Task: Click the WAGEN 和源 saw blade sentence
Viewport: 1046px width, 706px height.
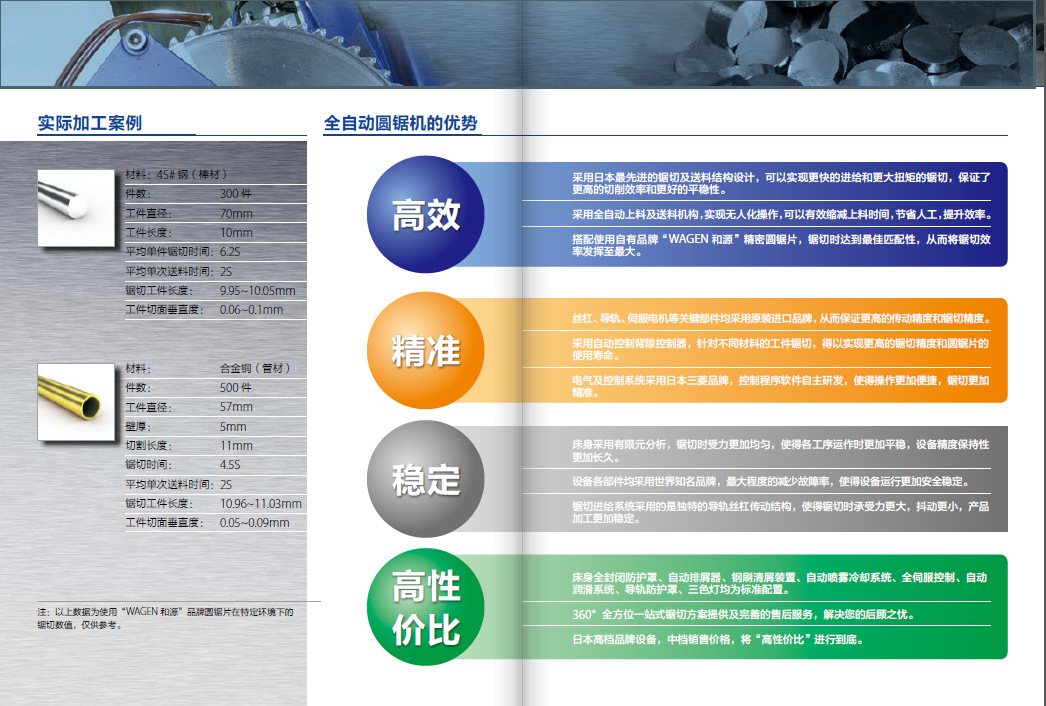Action: pos(780,246)
